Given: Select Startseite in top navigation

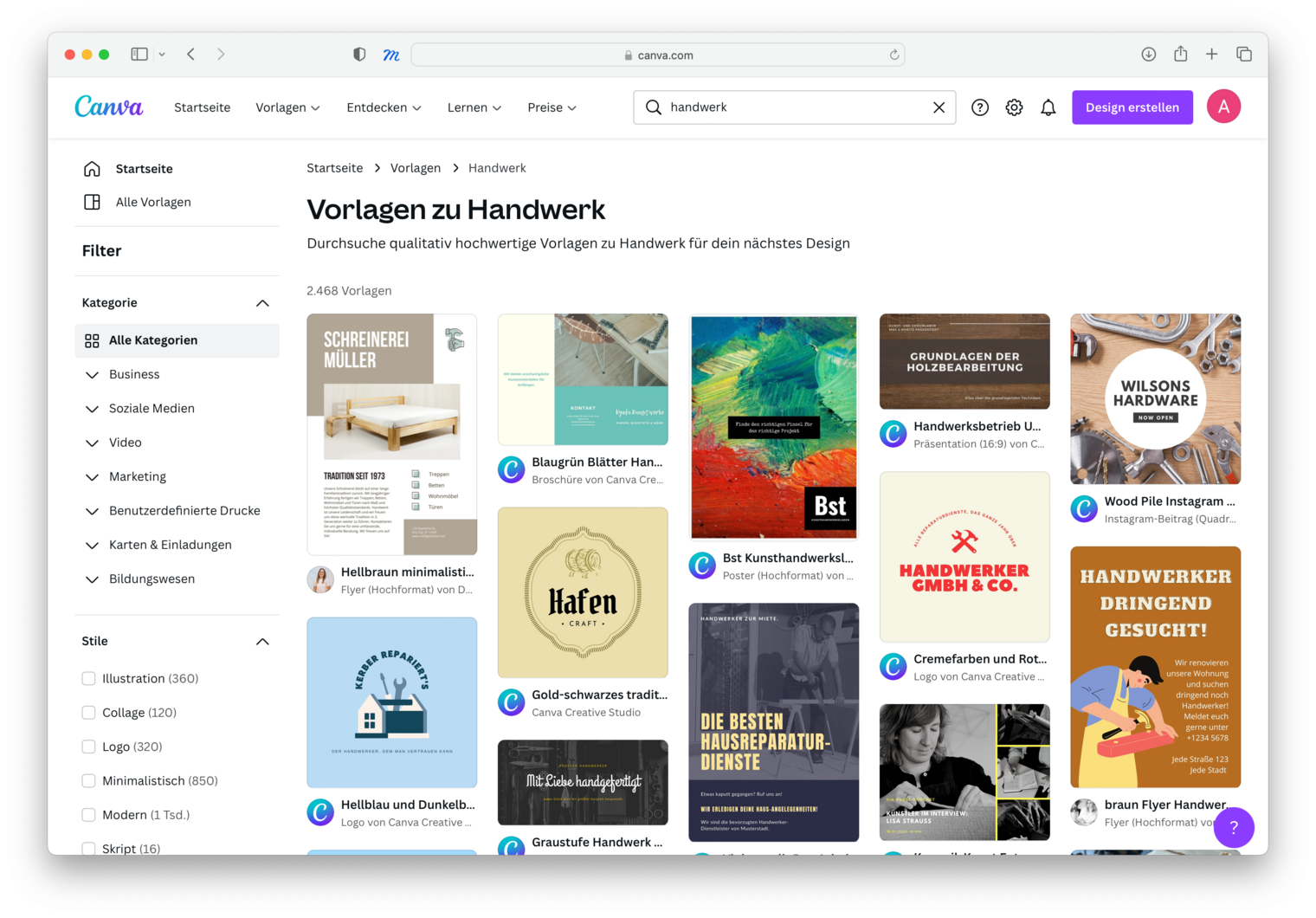Looking at the screenshot, I should click(202, 107).
